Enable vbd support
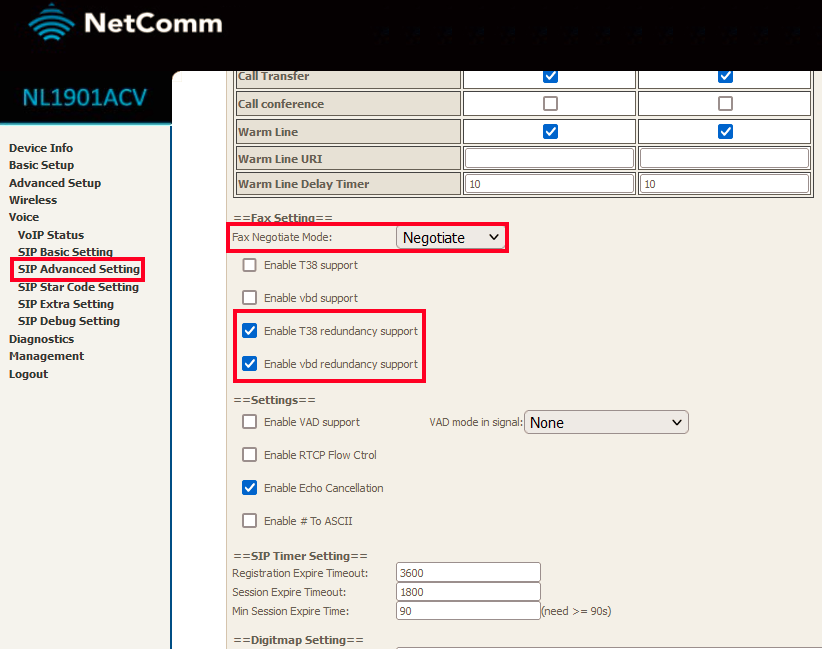822x649 pixels. tap(249, 297)
